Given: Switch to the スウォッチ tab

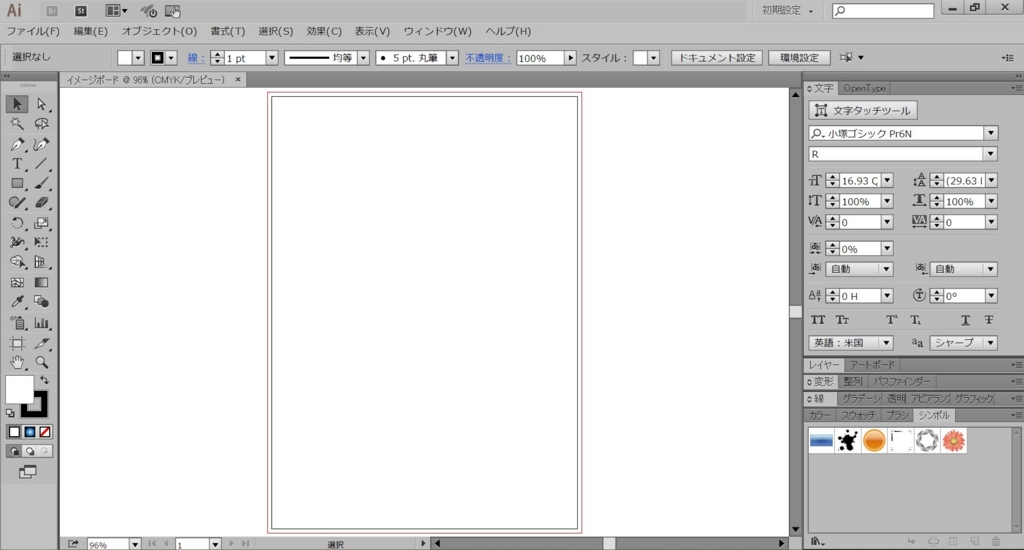Looking at the screenshot, I should click(x=857, y=414).
